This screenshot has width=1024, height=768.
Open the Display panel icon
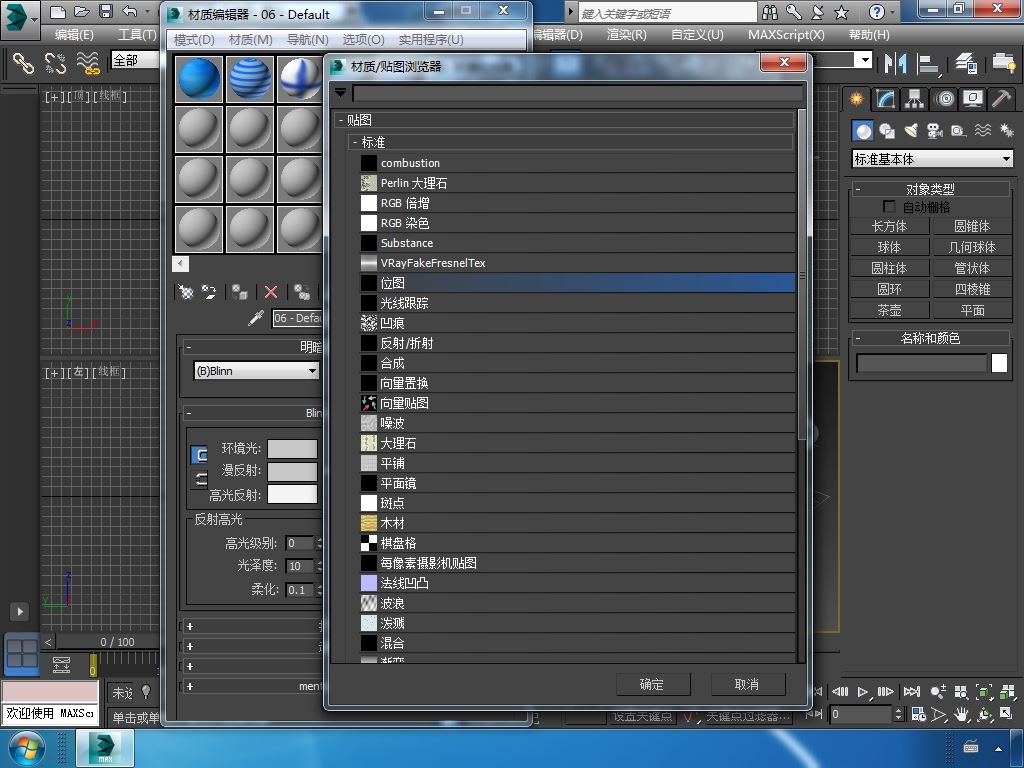tap(973, 99)
